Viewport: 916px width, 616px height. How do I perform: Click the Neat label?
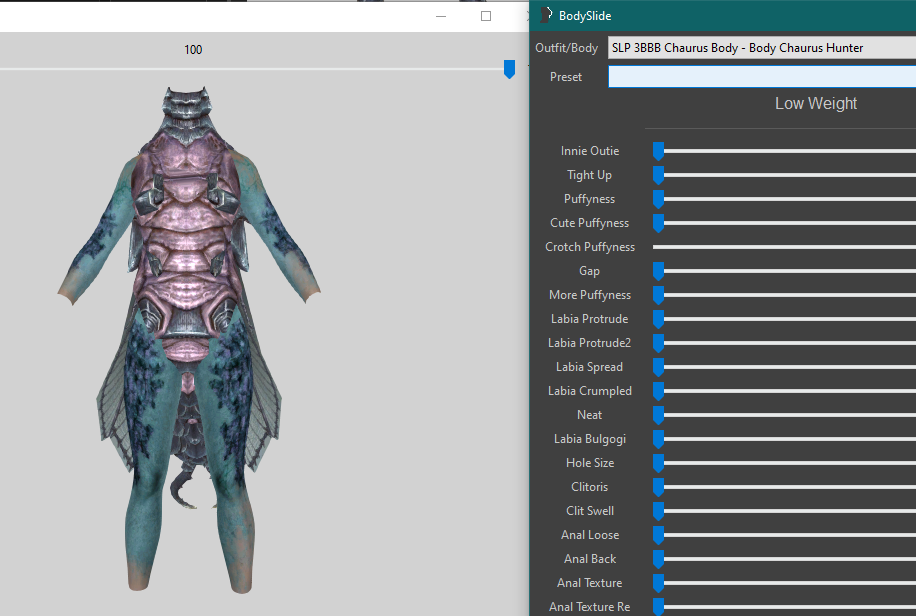589,415
